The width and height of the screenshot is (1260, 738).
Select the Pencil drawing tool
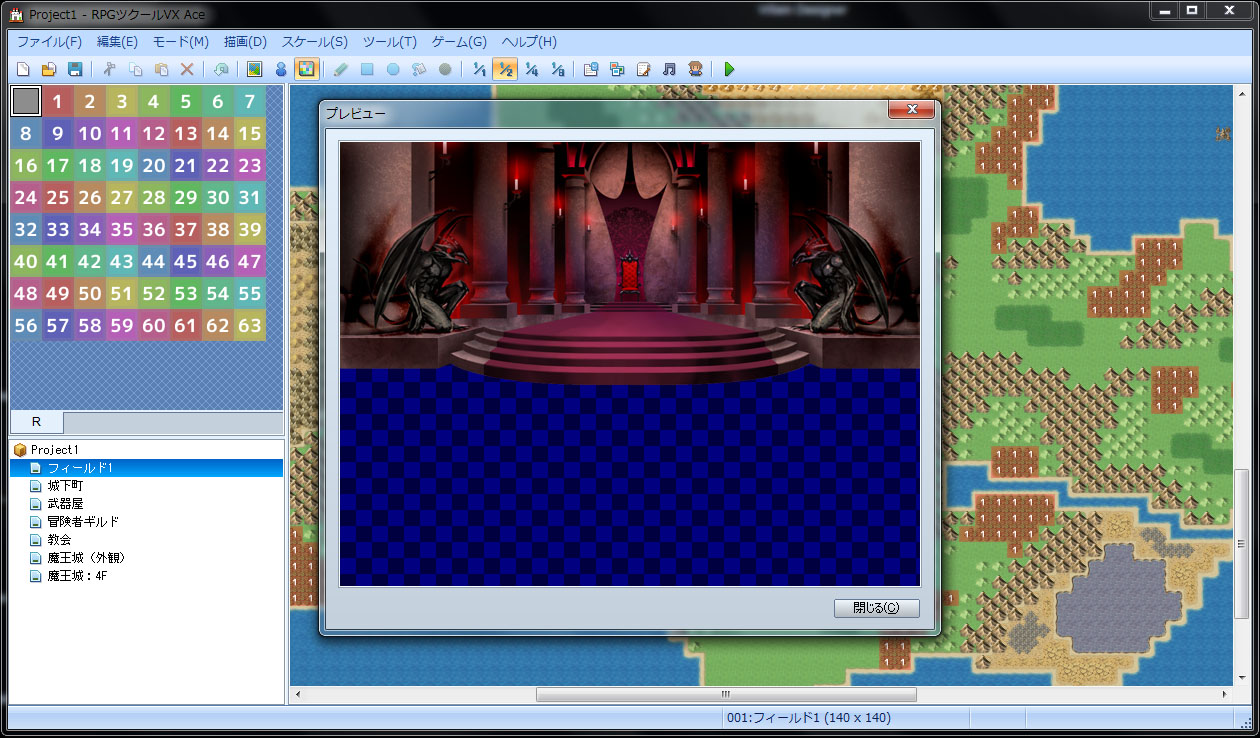click(x=341, y=70)
